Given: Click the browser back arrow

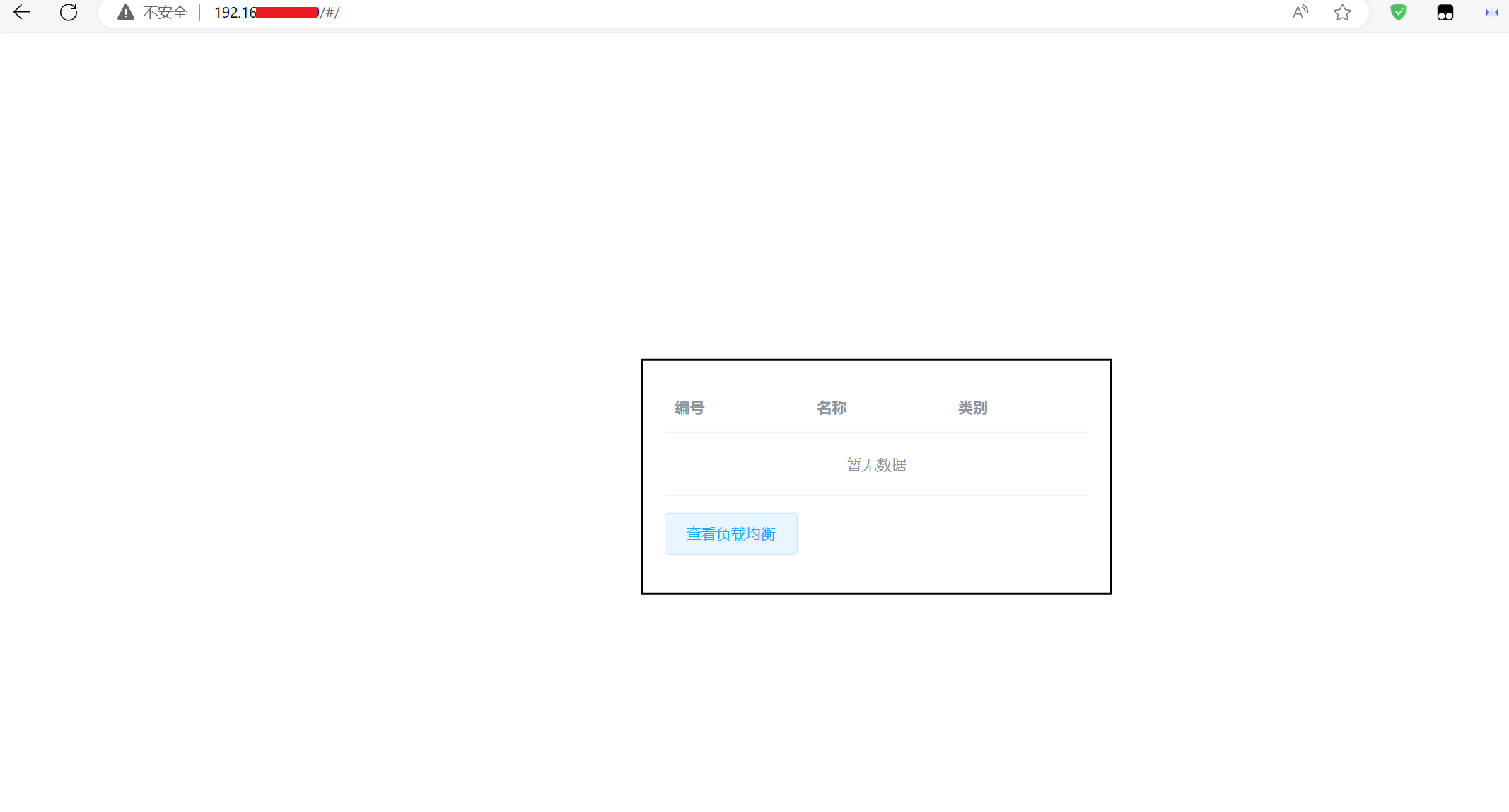Looking at the screenshot, I should tap(22, 12).
